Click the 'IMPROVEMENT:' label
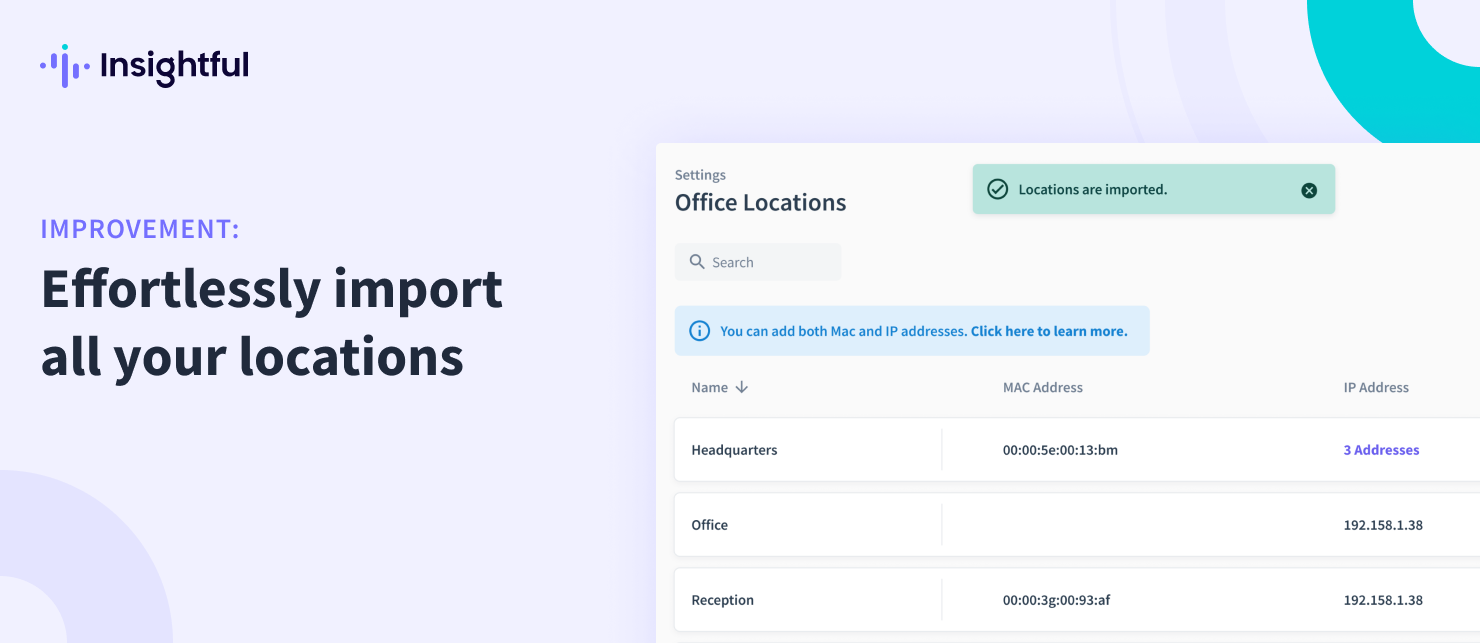Viewport: 1480px width, 643px height. 140,229
